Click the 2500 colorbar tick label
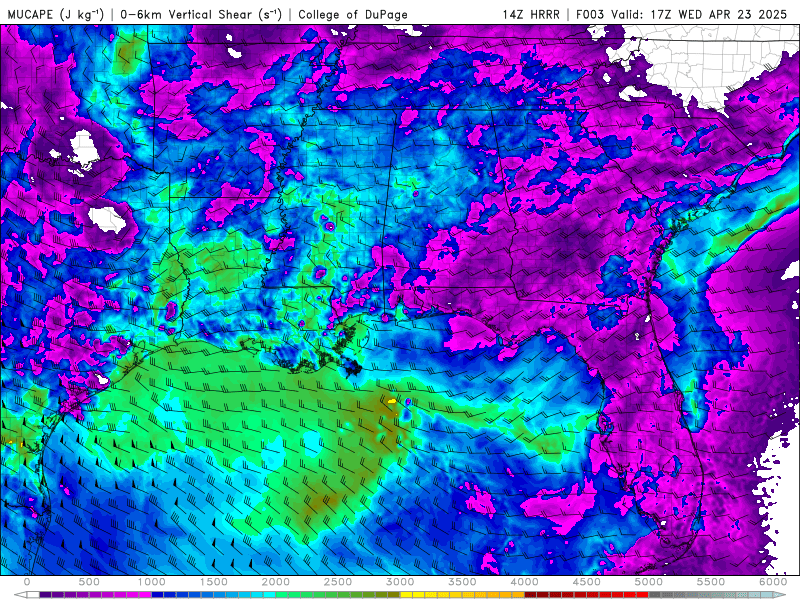The height and width of the screenshot is (600, 800). pyautogui.click(x=338, y=582)
